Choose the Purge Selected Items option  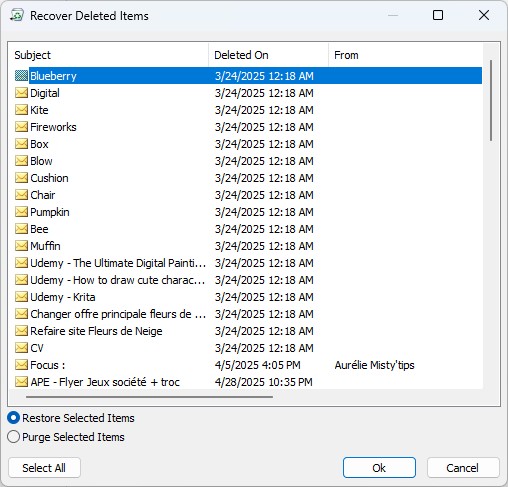coord(13,437)
